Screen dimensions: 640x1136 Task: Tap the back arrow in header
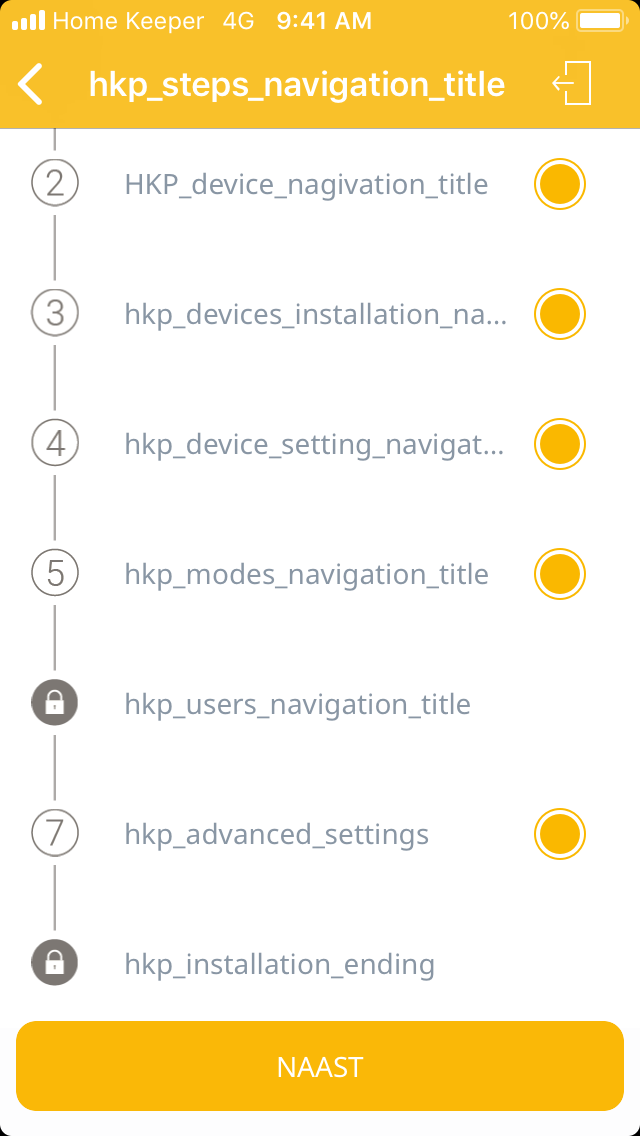(x=32, y=84)
